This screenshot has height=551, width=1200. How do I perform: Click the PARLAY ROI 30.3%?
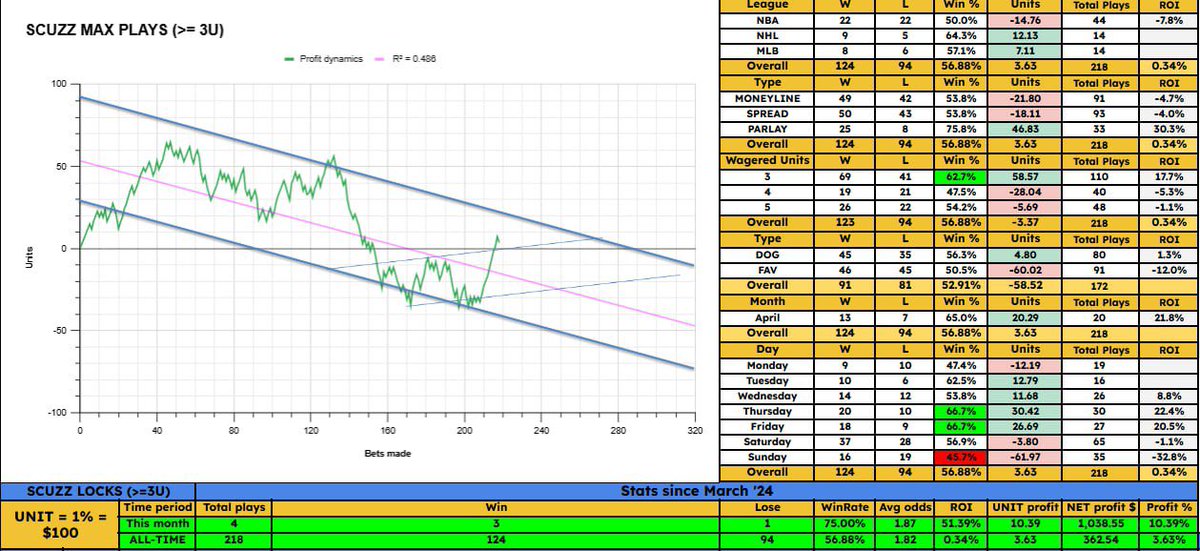1169,131
